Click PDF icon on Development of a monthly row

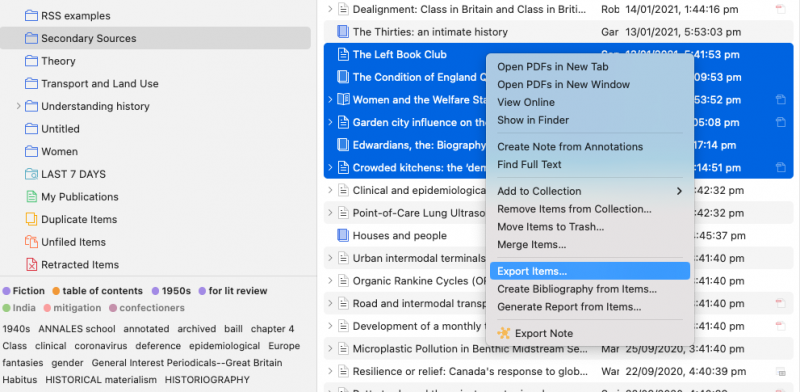(x=780, y=326)
